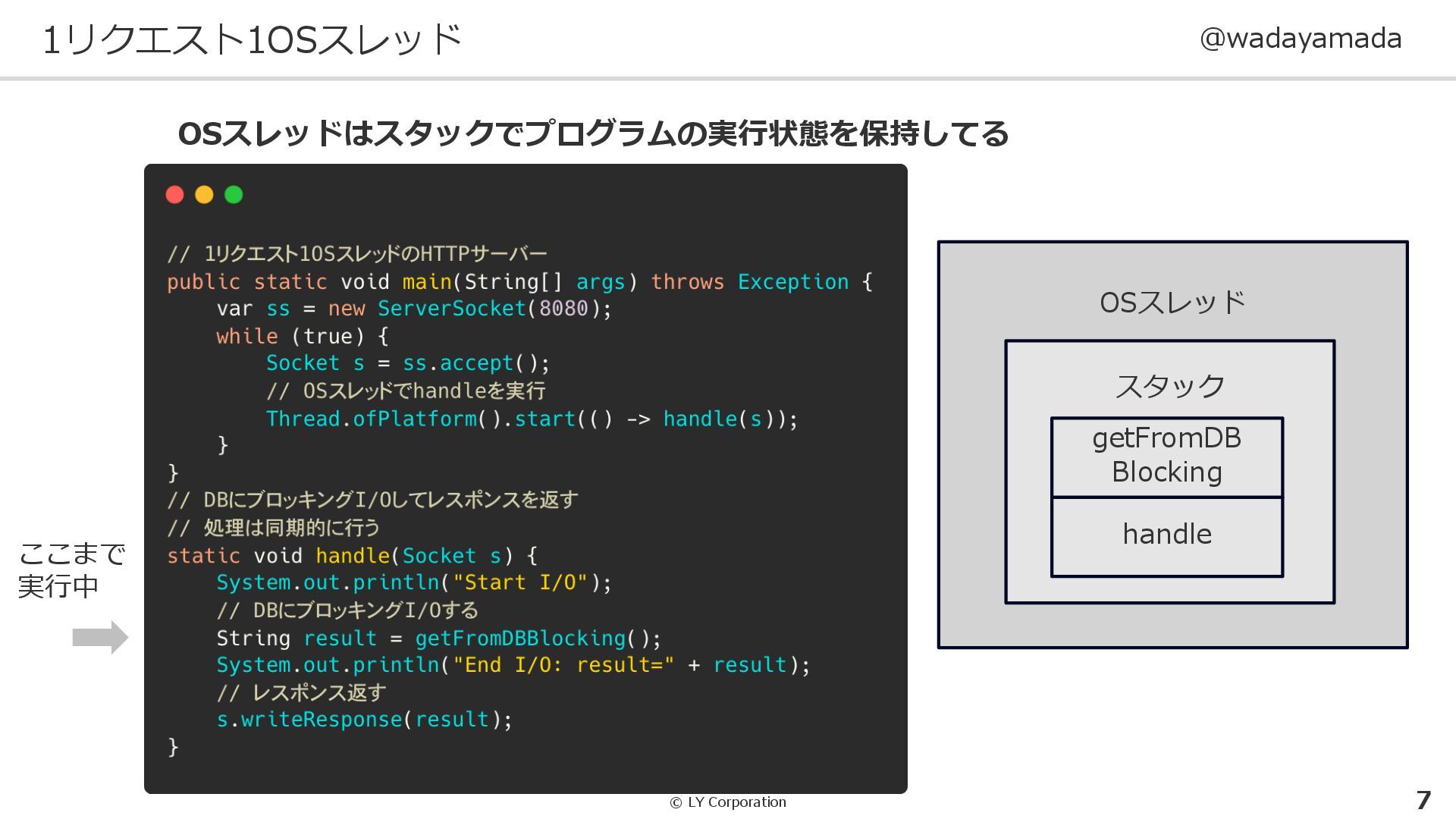The width and height of the screenshot is (1456, 819).
Task: Click the handle stack frame box
Action: click(x=1166, y=535)
